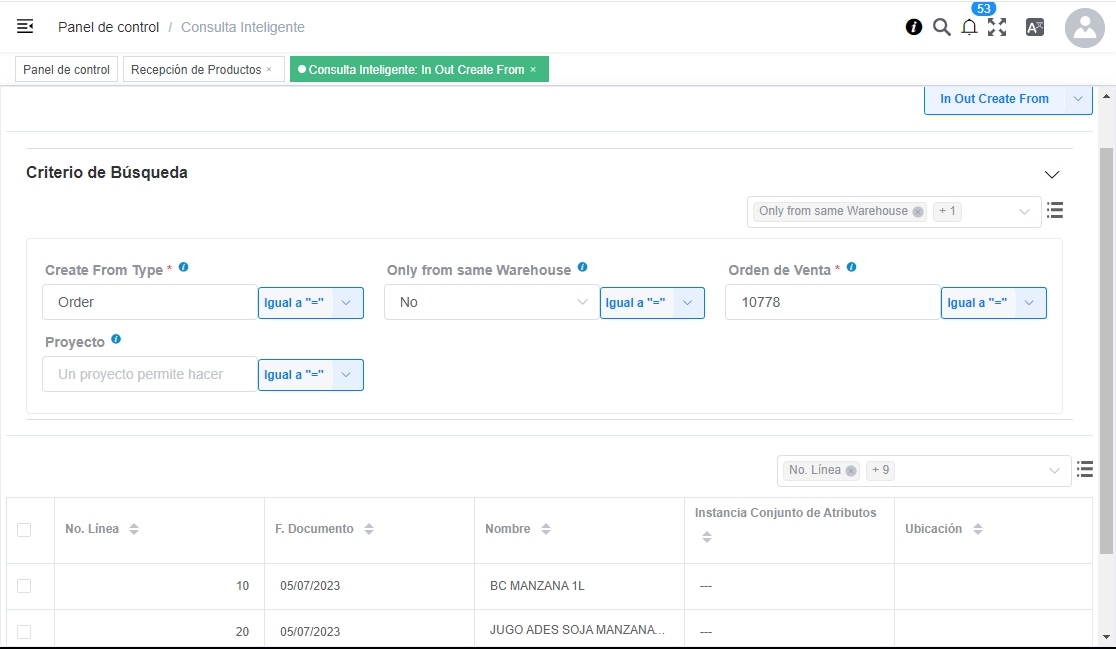Collapse the Criterio de Búsqueda section

[x=1051, y=174]
